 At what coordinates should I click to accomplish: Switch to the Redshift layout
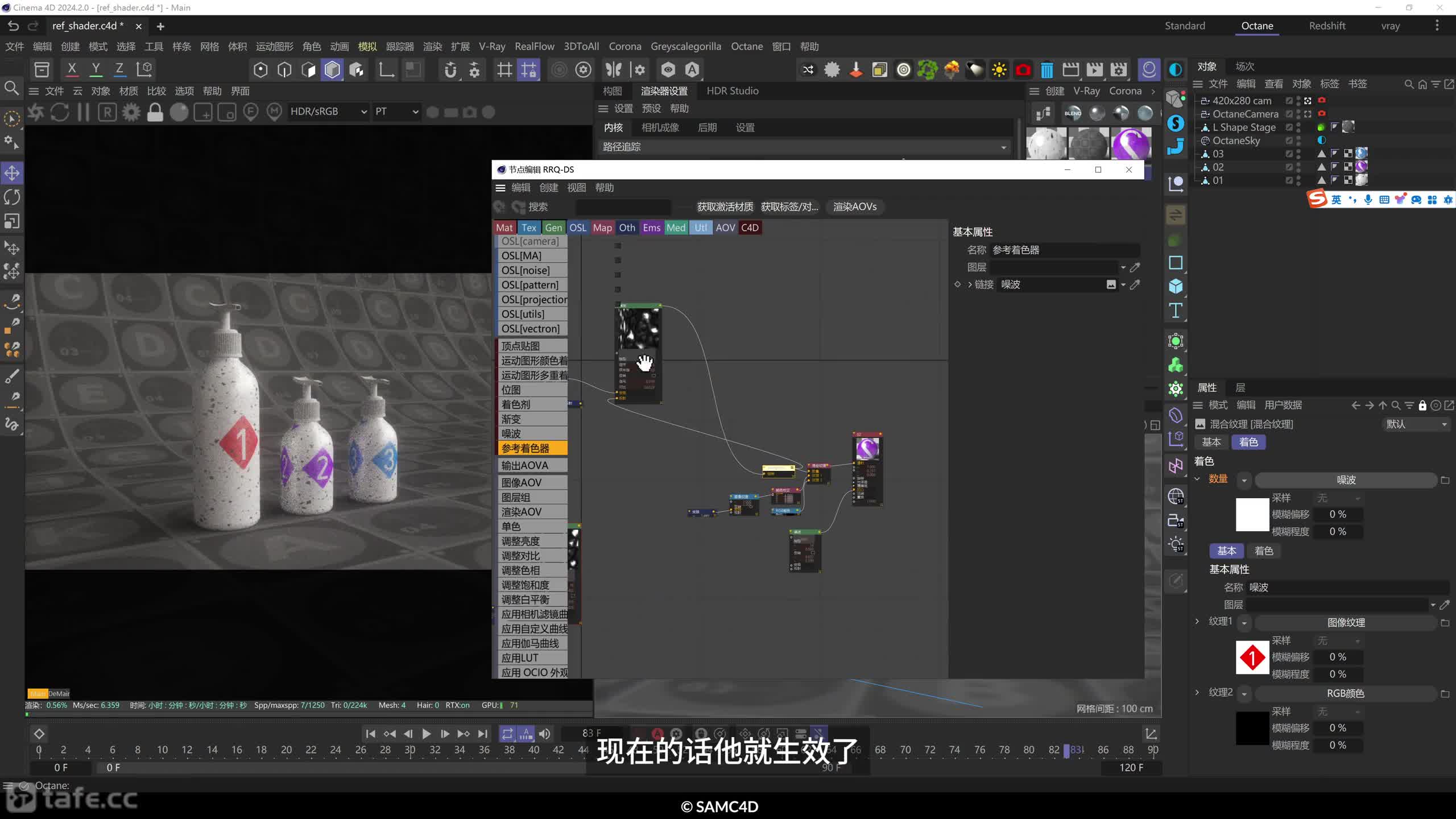(1327, 26)
